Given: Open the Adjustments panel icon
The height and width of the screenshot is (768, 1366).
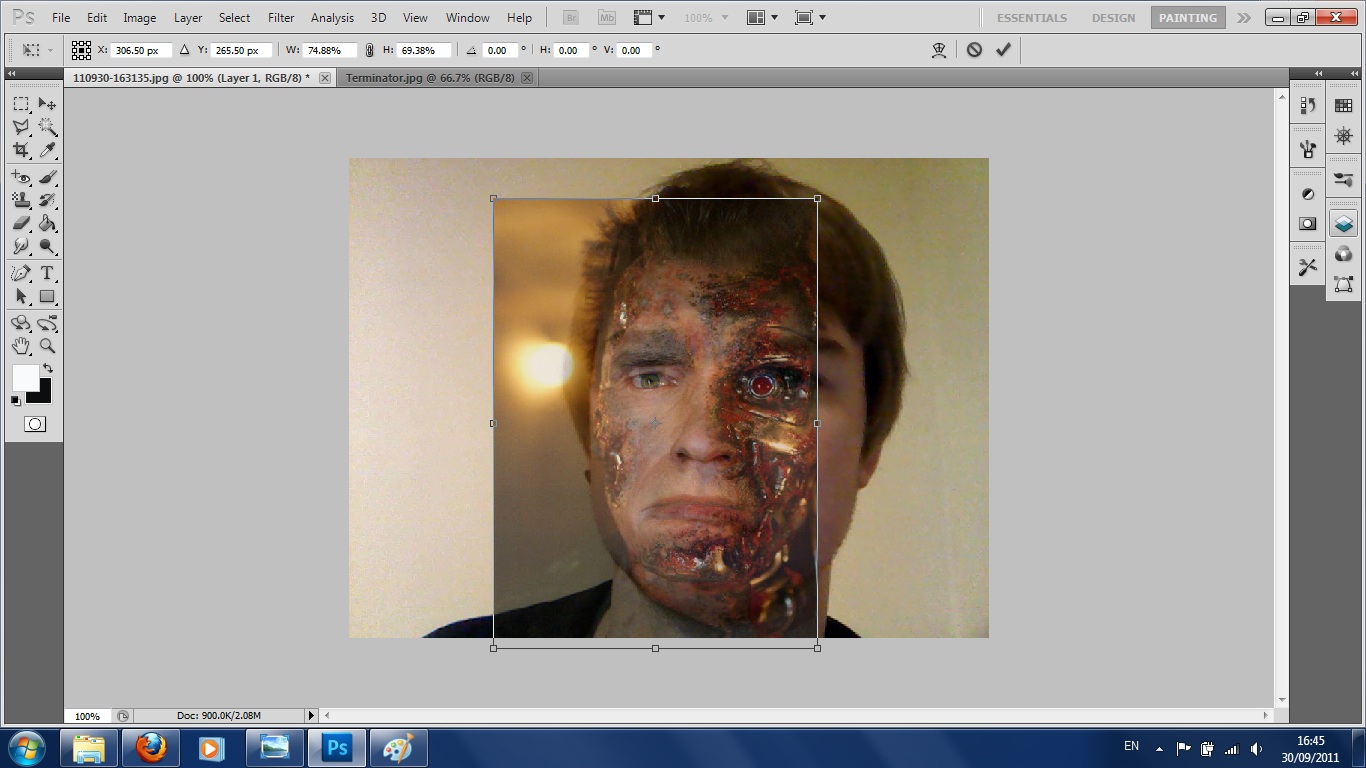Looking at the screenshot, I should 1307,194.
